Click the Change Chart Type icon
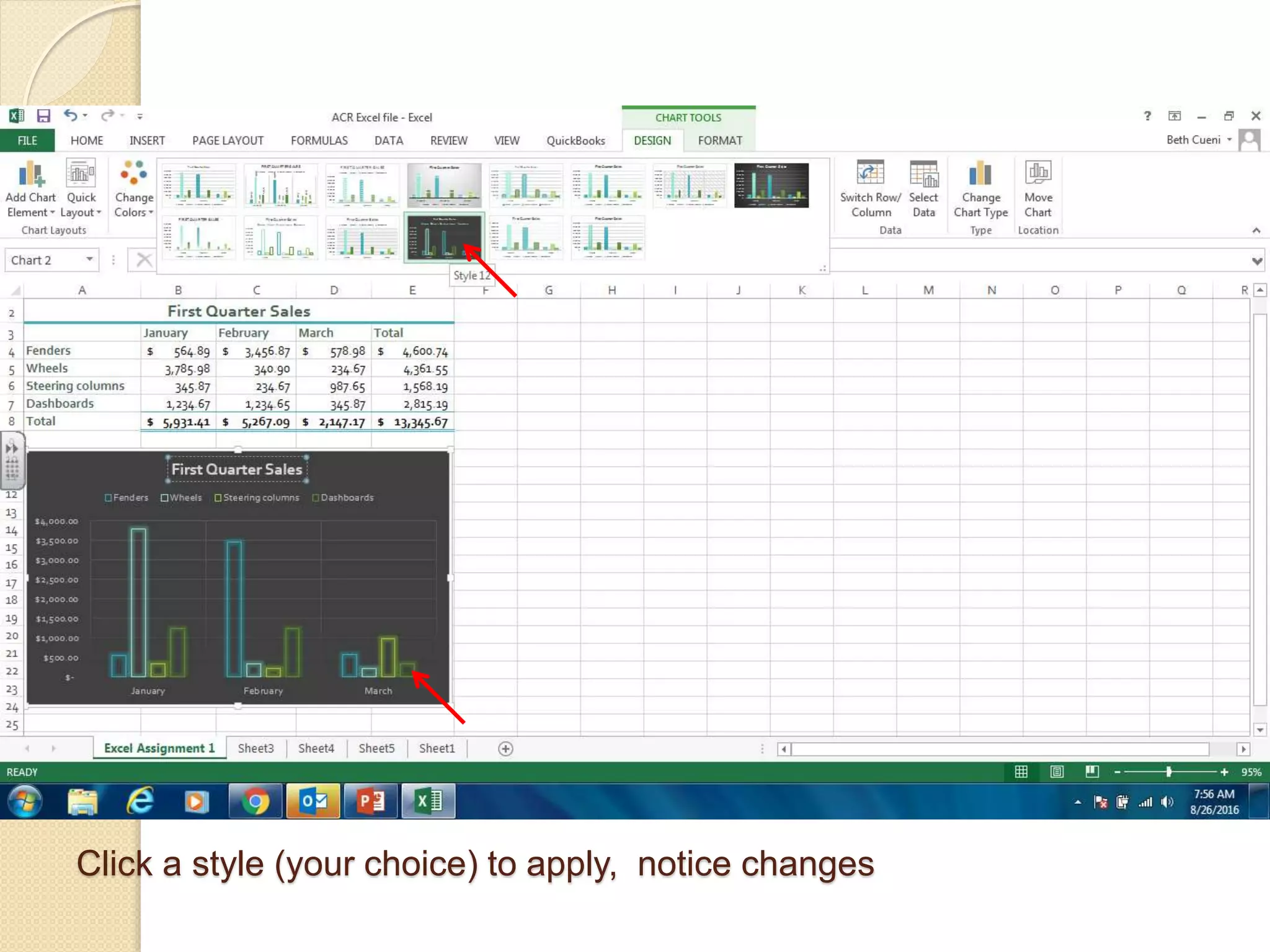The image size is (1270, 952). pyautogui.click(x=980, y=174)
